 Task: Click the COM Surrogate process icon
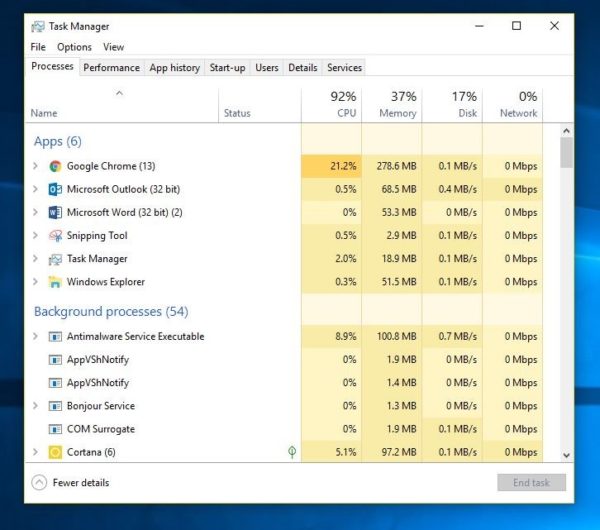coord(55,429)
